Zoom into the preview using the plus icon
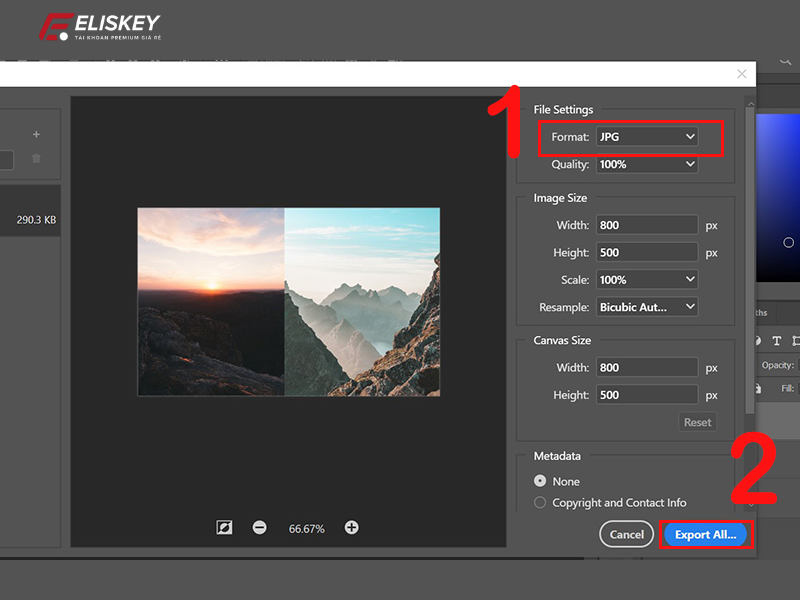This screenshot has width=800, height=600. pos(351,528)
